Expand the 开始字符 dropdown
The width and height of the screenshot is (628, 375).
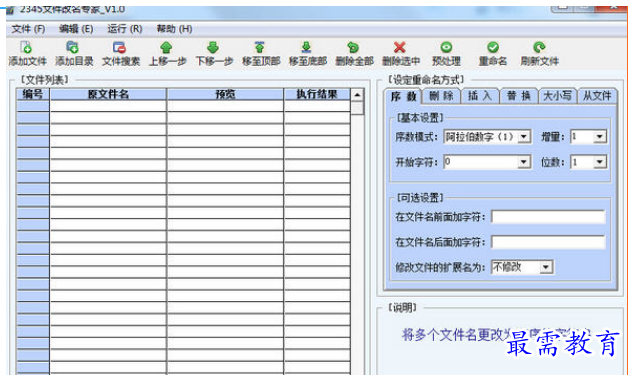(523, 162)
